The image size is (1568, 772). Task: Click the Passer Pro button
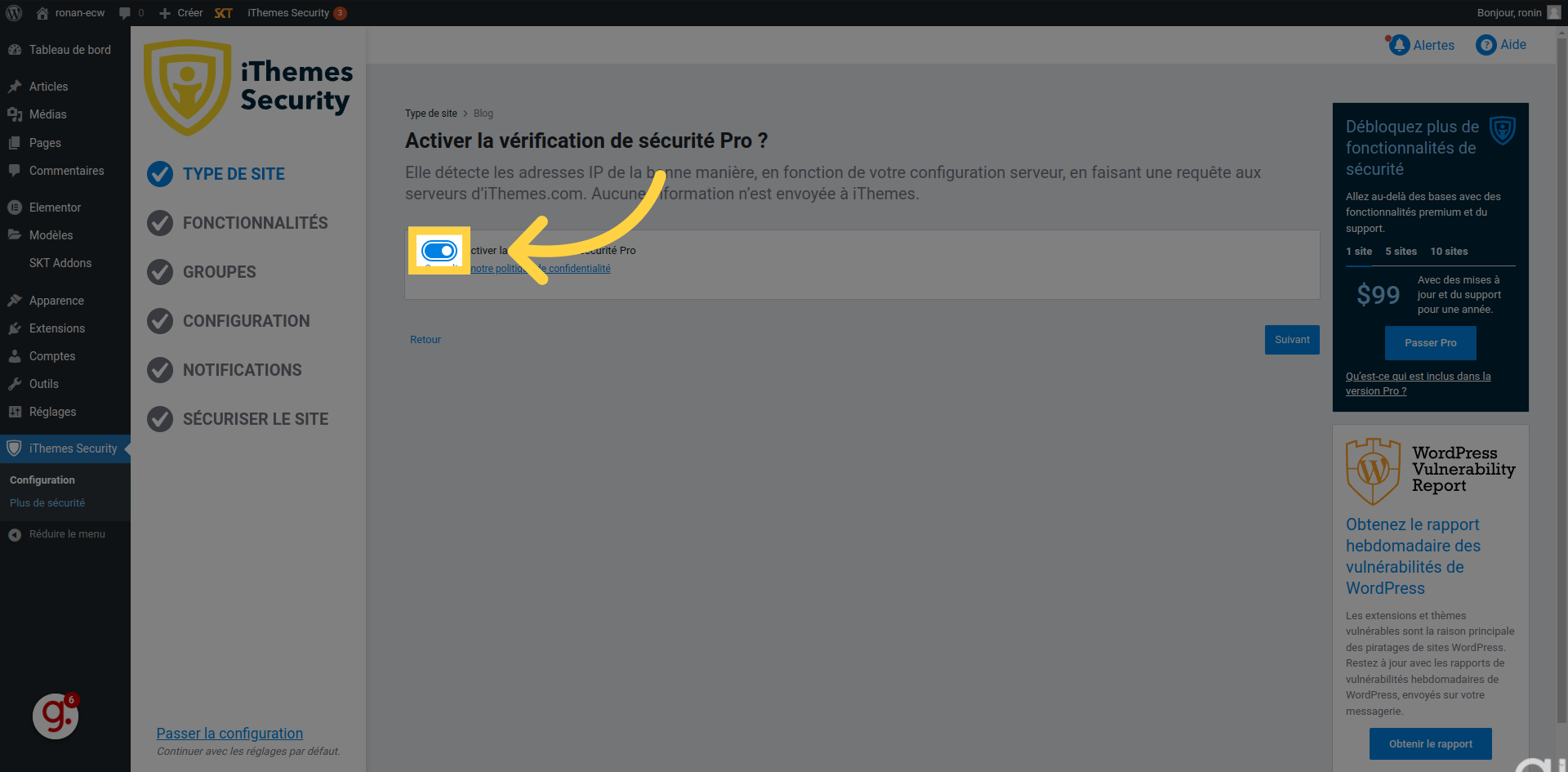pos(1431,343)
